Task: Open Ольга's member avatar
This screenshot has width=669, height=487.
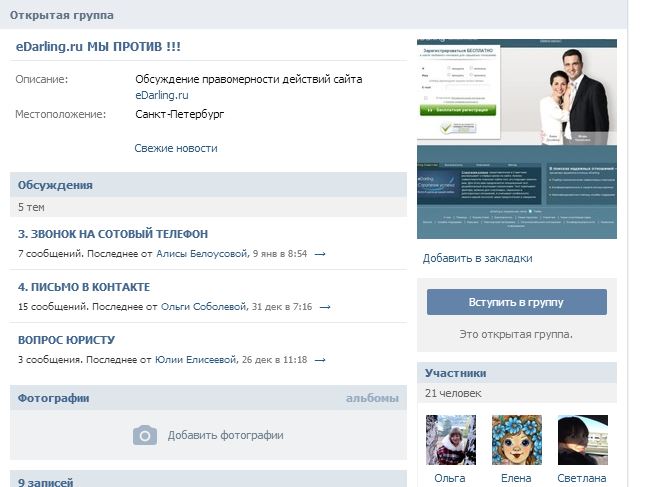Action: coord(451,440)
